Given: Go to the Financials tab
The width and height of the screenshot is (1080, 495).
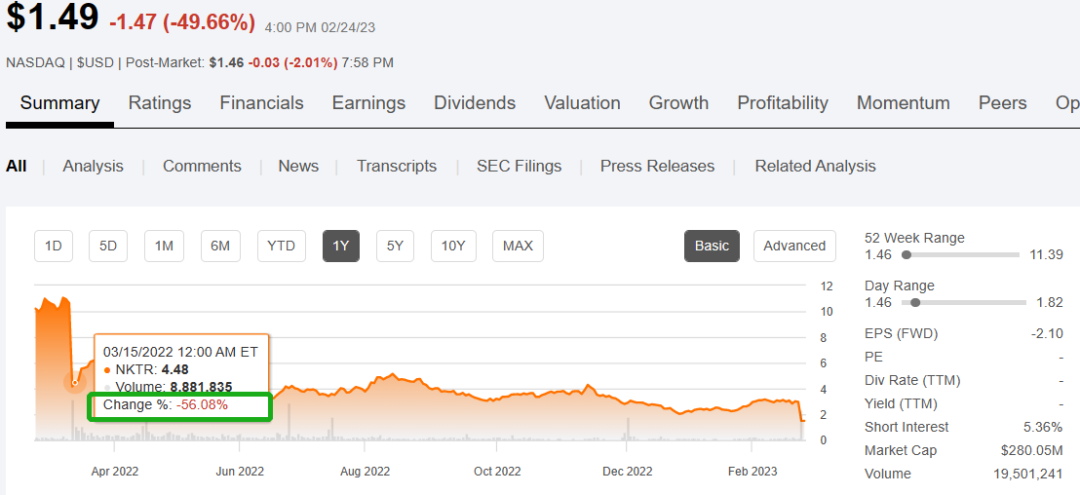Looking at the screenshot, I should (261, 103).
